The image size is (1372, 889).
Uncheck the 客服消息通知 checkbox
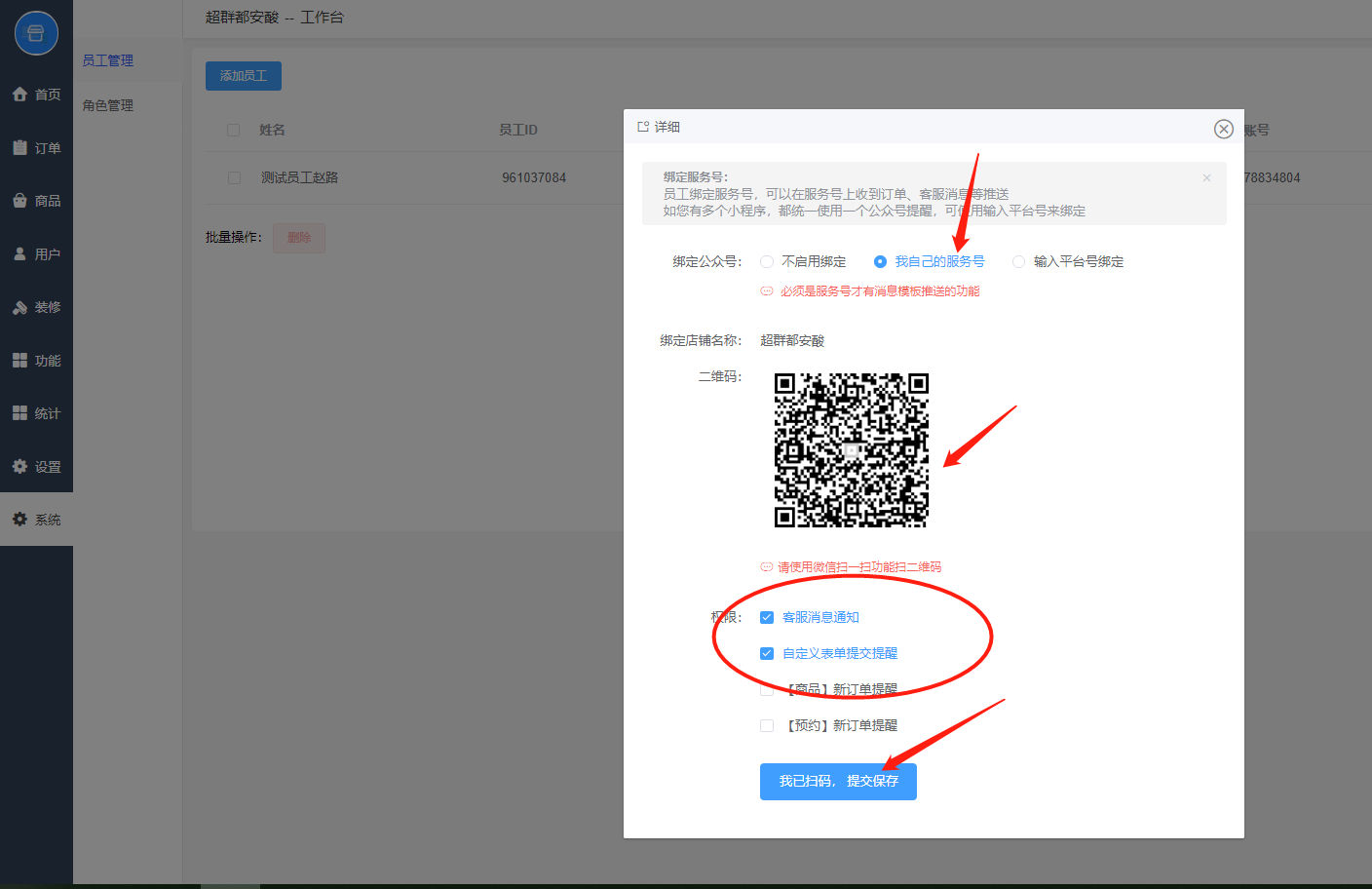click(767, 617)
